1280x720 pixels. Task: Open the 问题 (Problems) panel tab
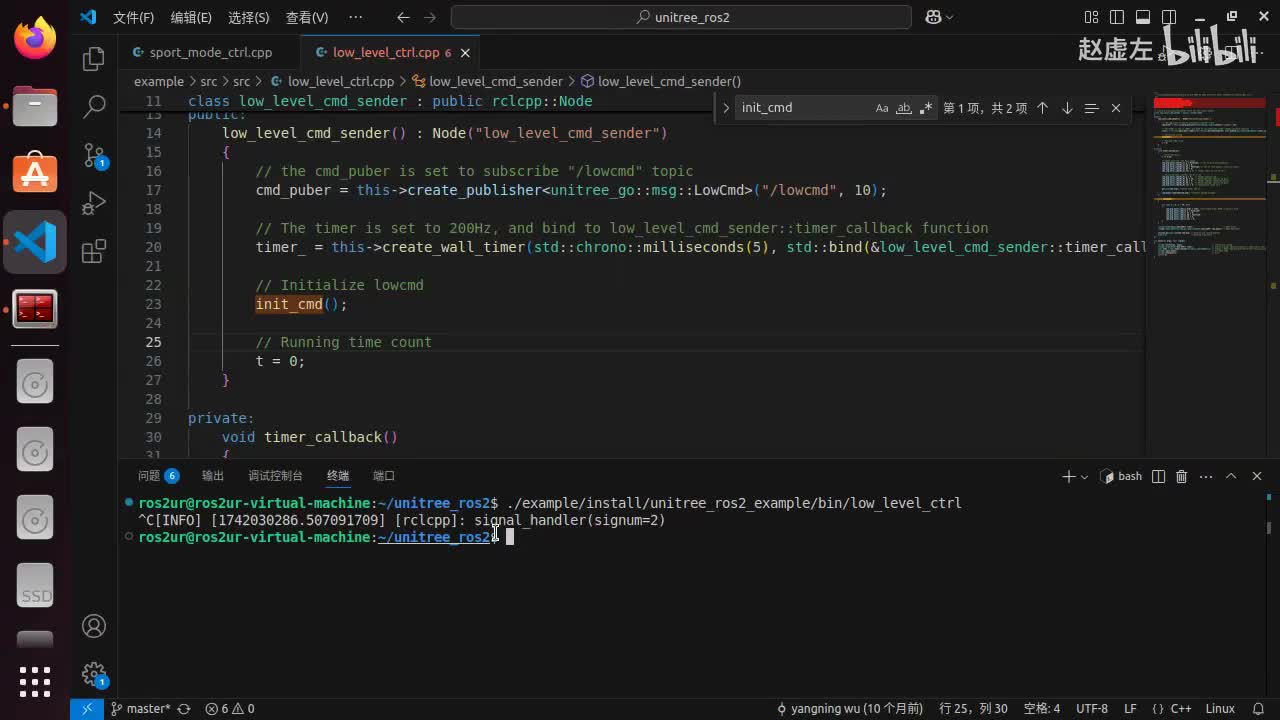point(149,476)
